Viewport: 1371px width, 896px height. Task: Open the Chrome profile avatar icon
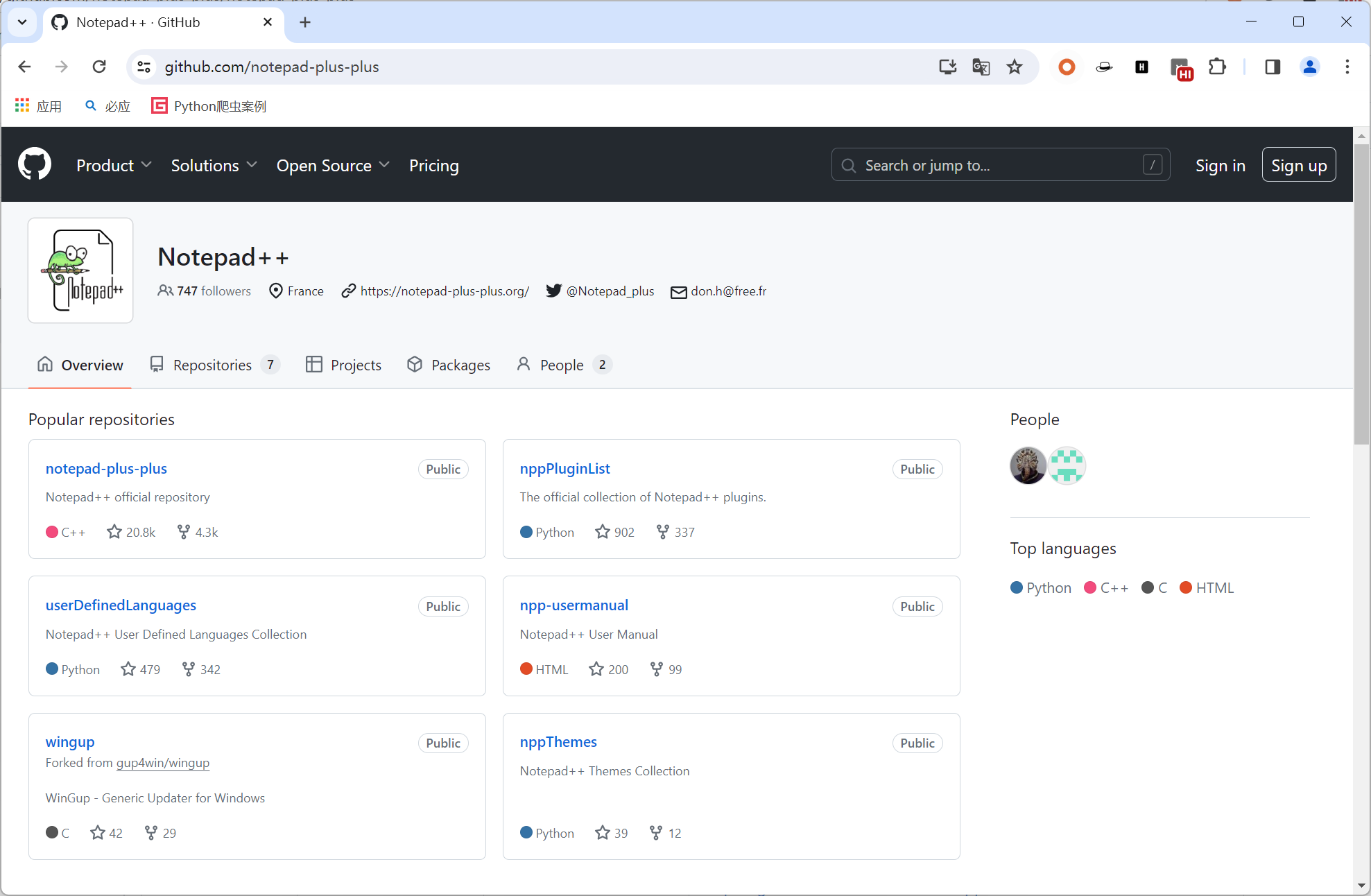[x=1309, y=67]
